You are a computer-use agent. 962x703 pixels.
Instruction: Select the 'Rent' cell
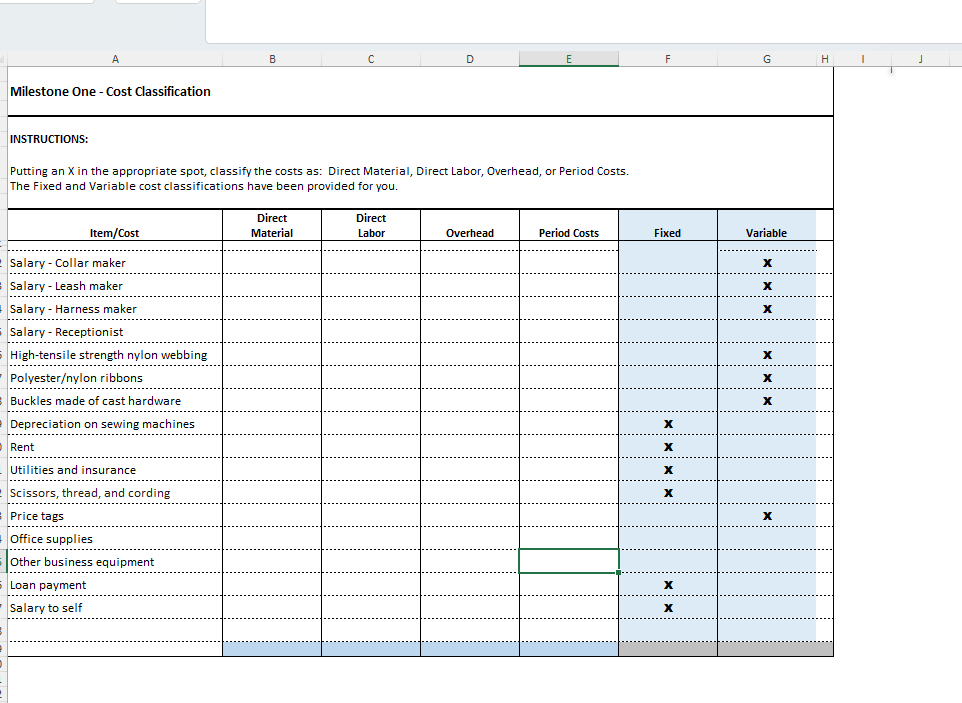coord(115,447)
